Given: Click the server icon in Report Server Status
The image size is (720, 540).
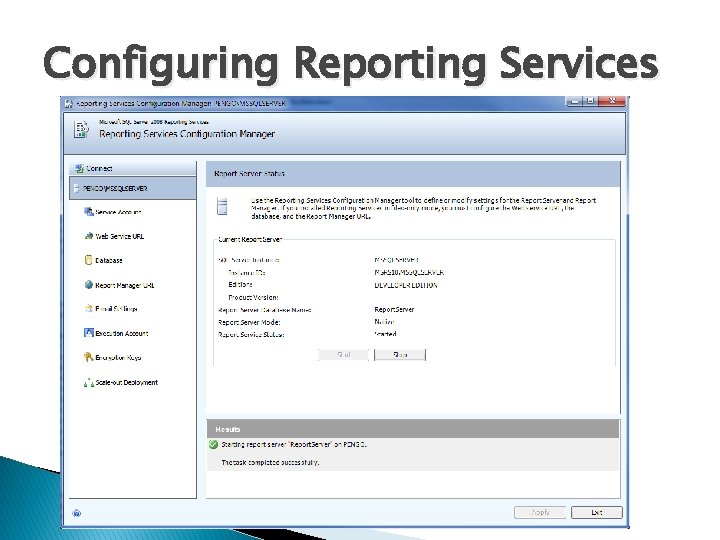Looking at the screenshot, I should click(x=222, y=206).
